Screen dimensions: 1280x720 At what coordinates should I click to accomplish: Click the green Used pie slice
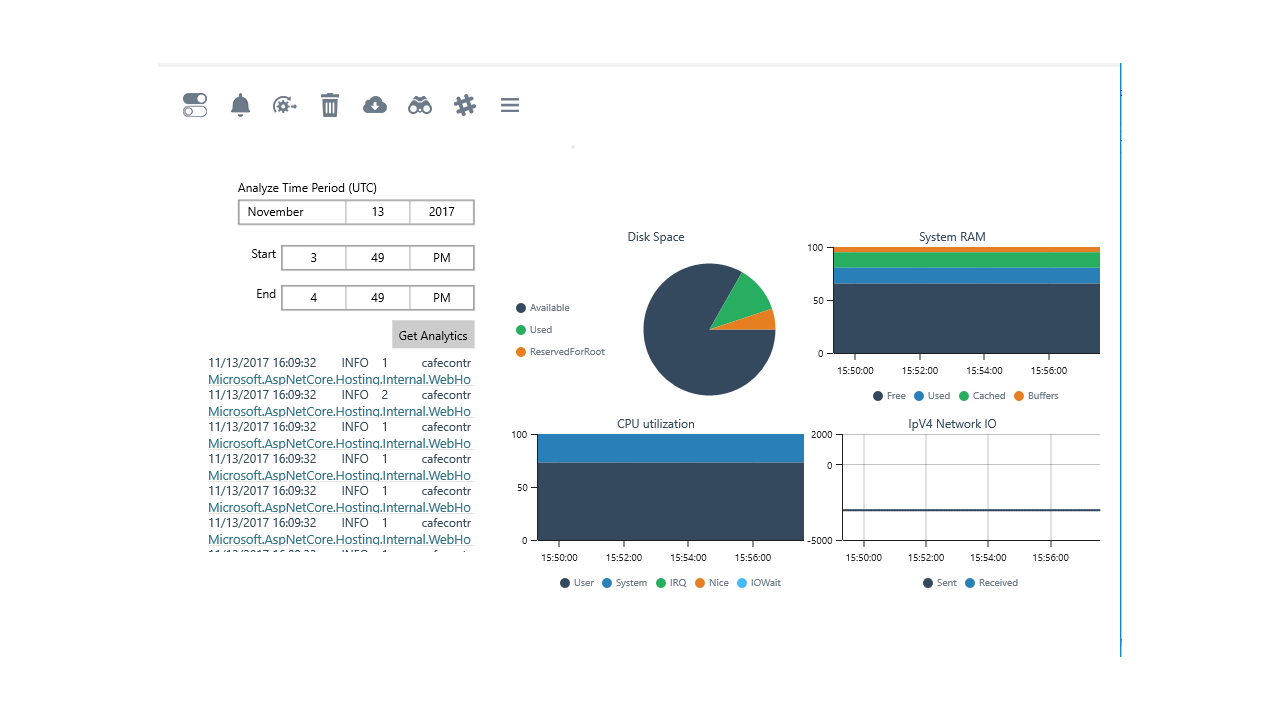pyautogui.click(x=745, y=297)
